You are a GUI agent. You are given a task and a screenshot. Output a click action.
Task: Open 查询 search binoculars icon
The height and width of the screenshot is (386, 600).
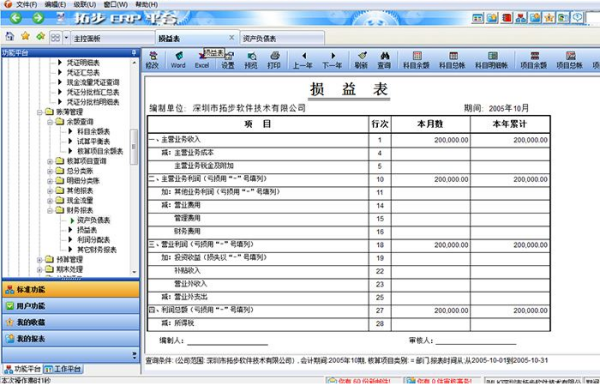(x=384, y=60)
